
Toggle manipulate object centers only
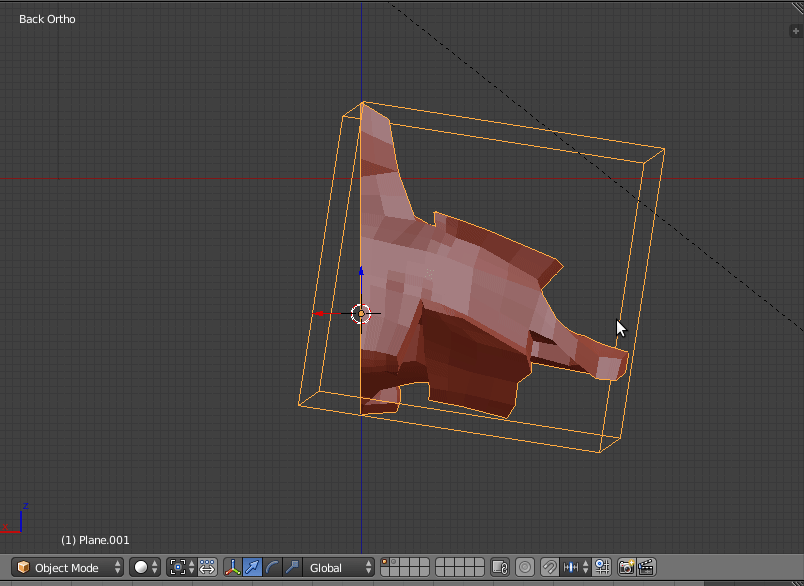(x=207, y=567)
